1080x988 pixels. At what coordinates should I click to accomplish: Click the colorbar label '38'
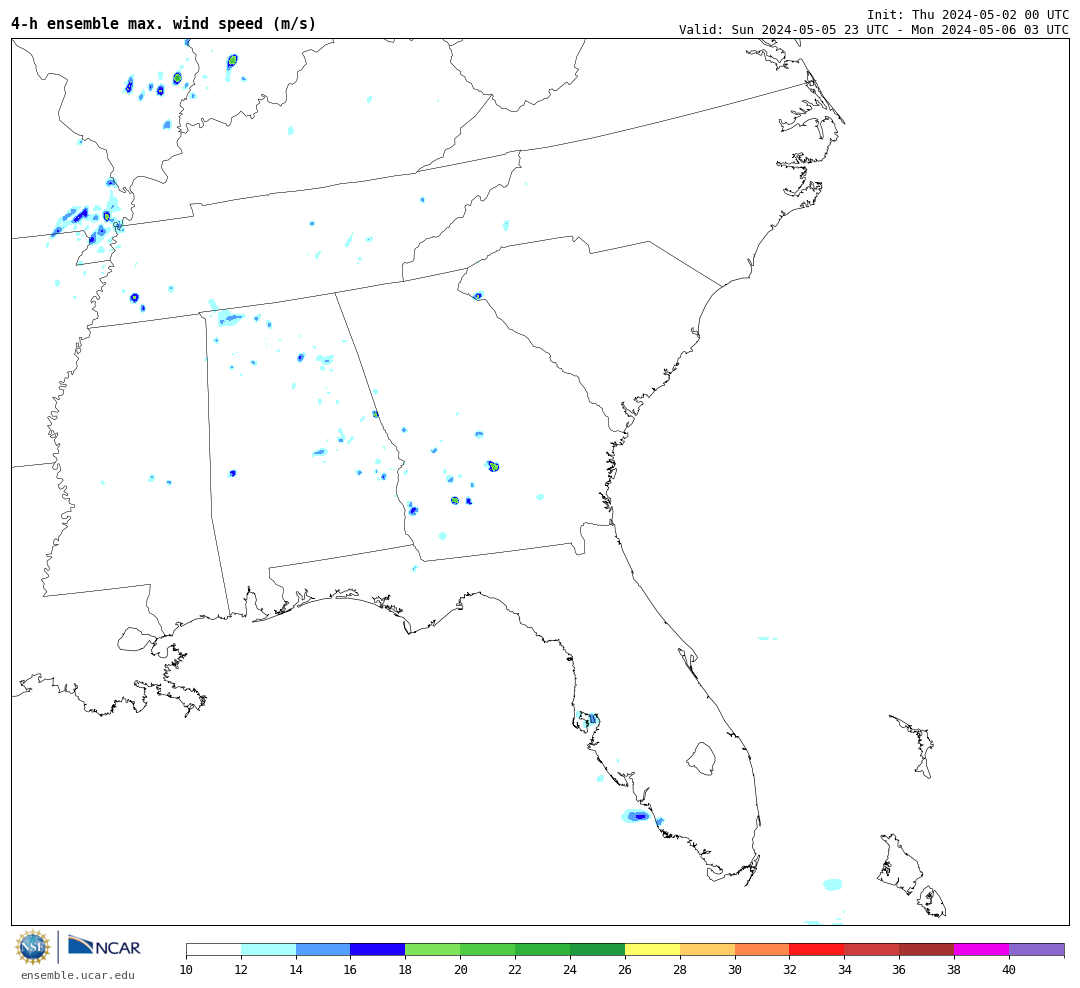(954, 970)
